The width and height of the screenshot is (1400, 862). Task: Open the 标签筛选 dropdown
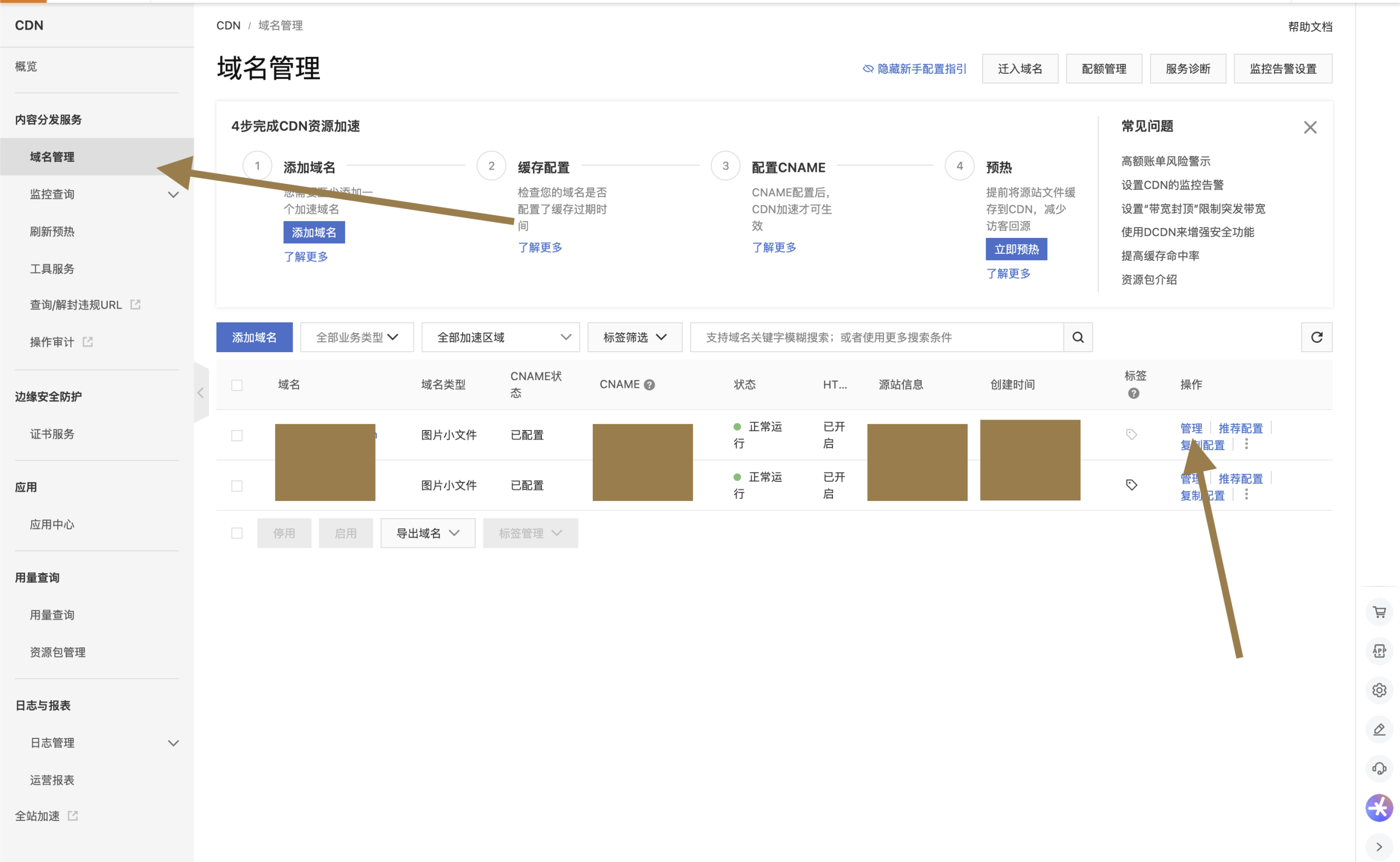point(635,337)
